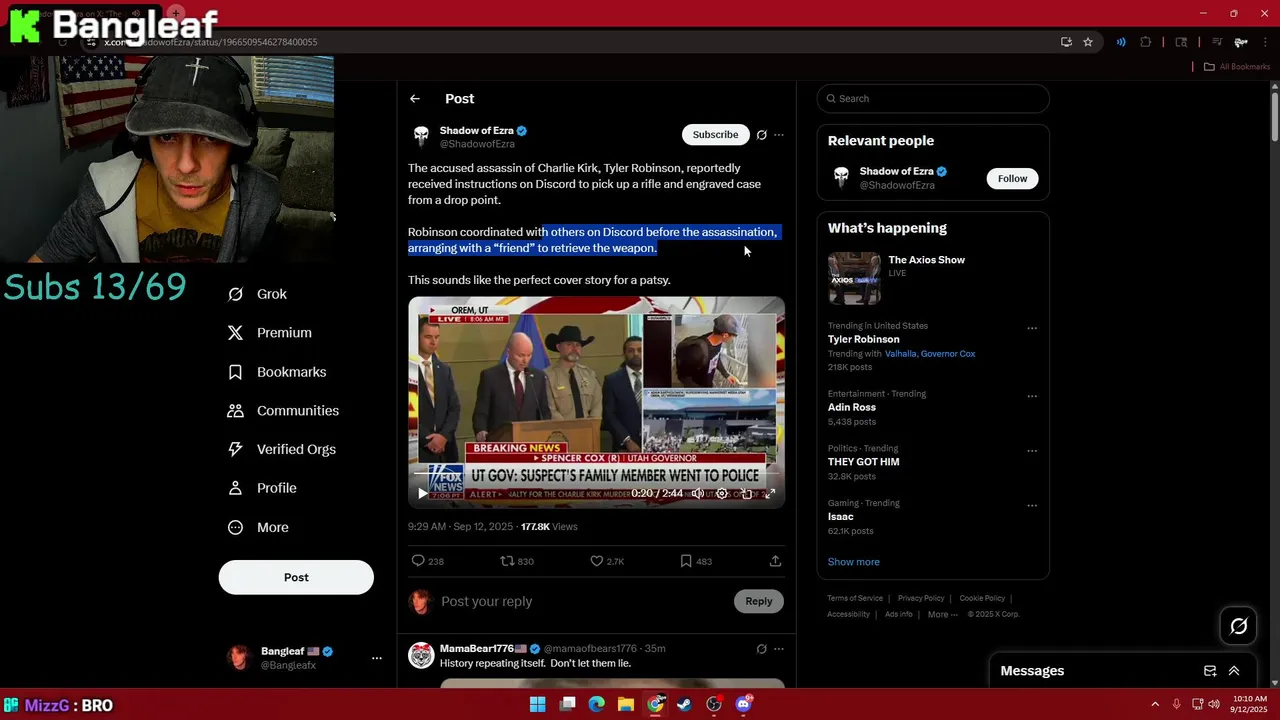The image size is (1280, 720).
Task: Open Terms of Service footer link
Action: [855, 599]
